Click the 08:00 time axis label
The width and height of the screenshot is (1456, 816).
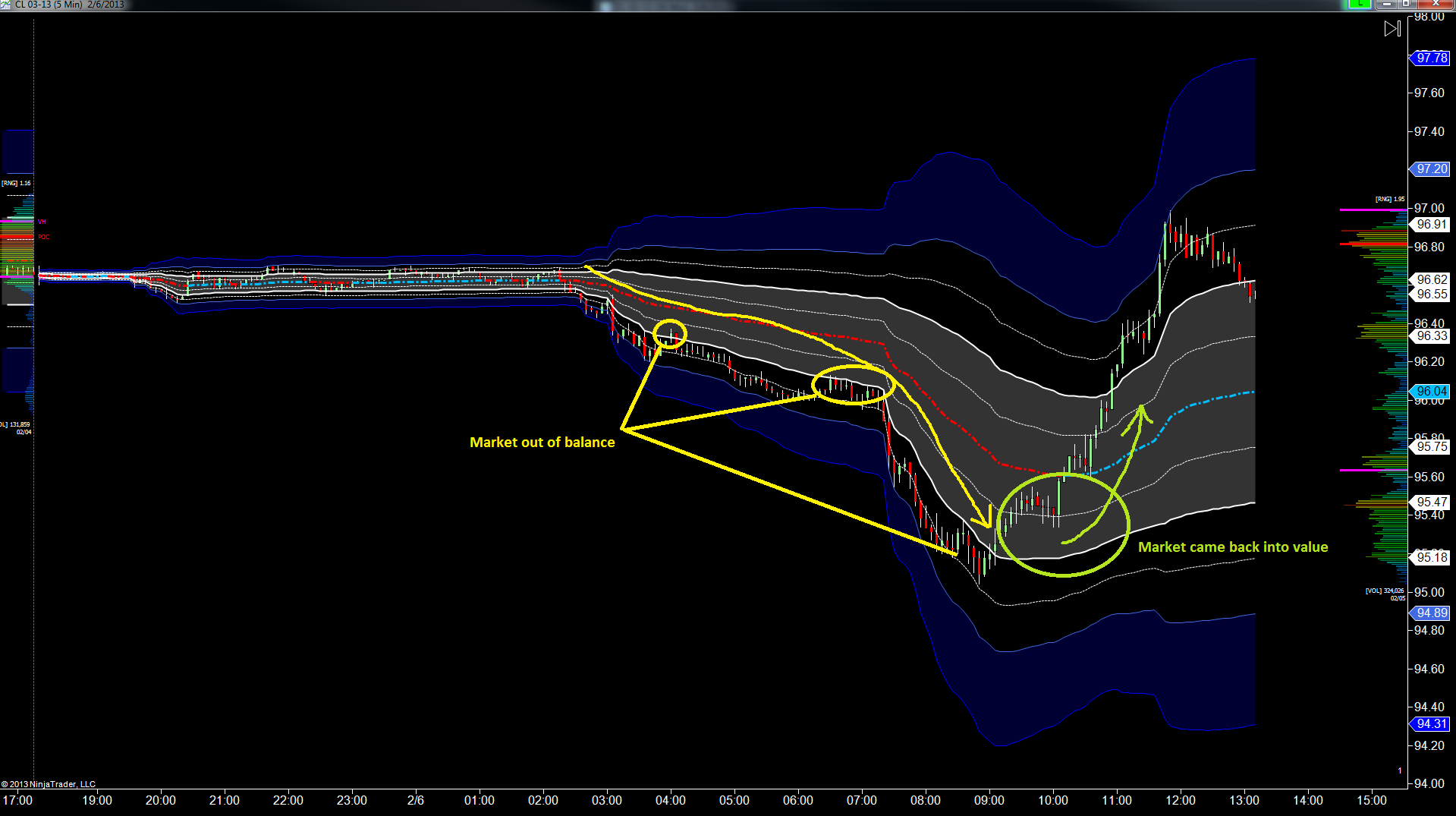pyautogui.click(x=926, y=800)
